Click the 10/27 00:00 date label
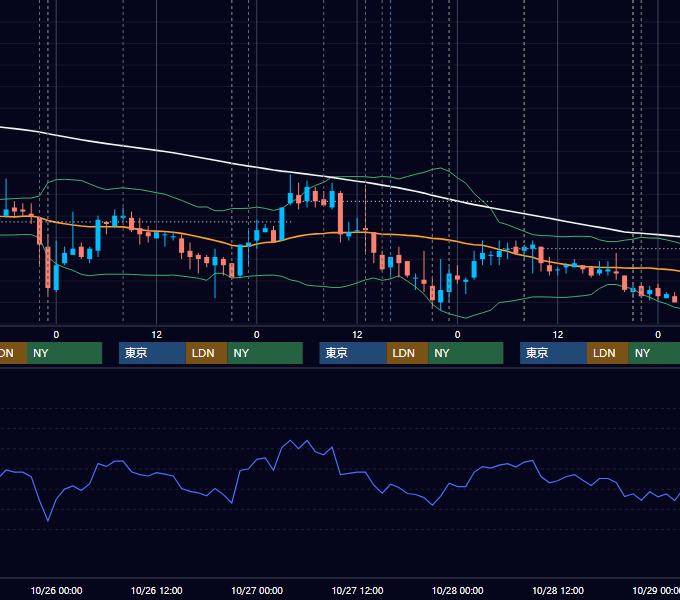 pos(257,590)
